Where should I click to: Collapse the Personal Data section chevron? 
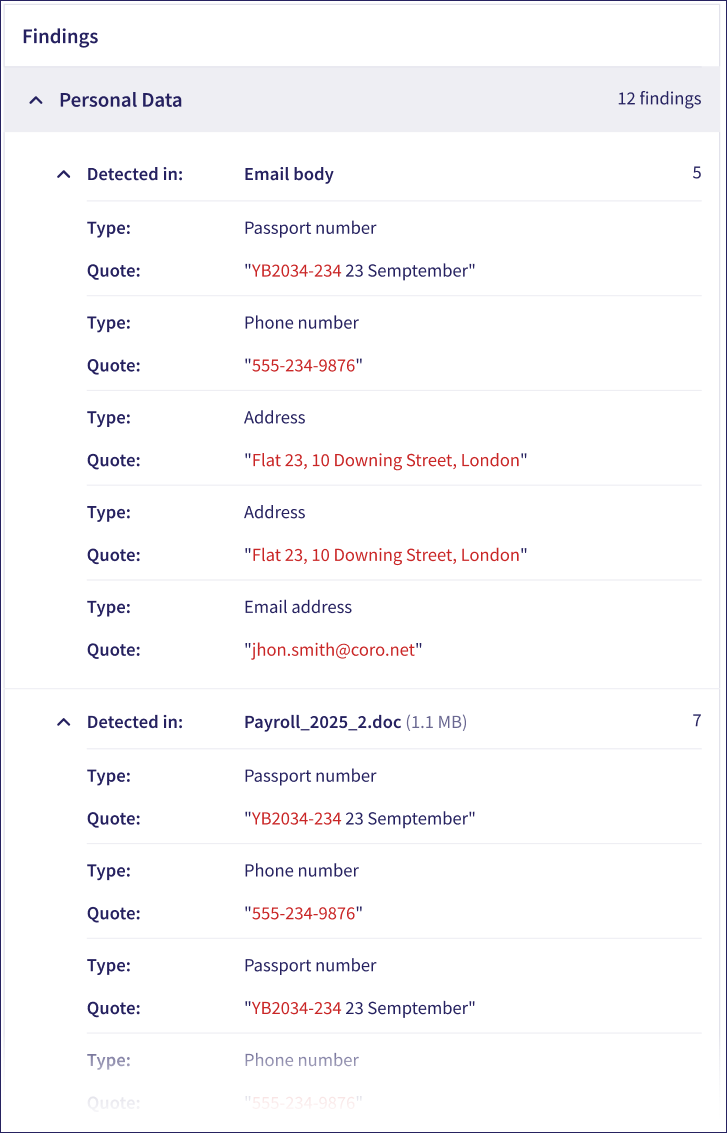(x=36, y=100)
